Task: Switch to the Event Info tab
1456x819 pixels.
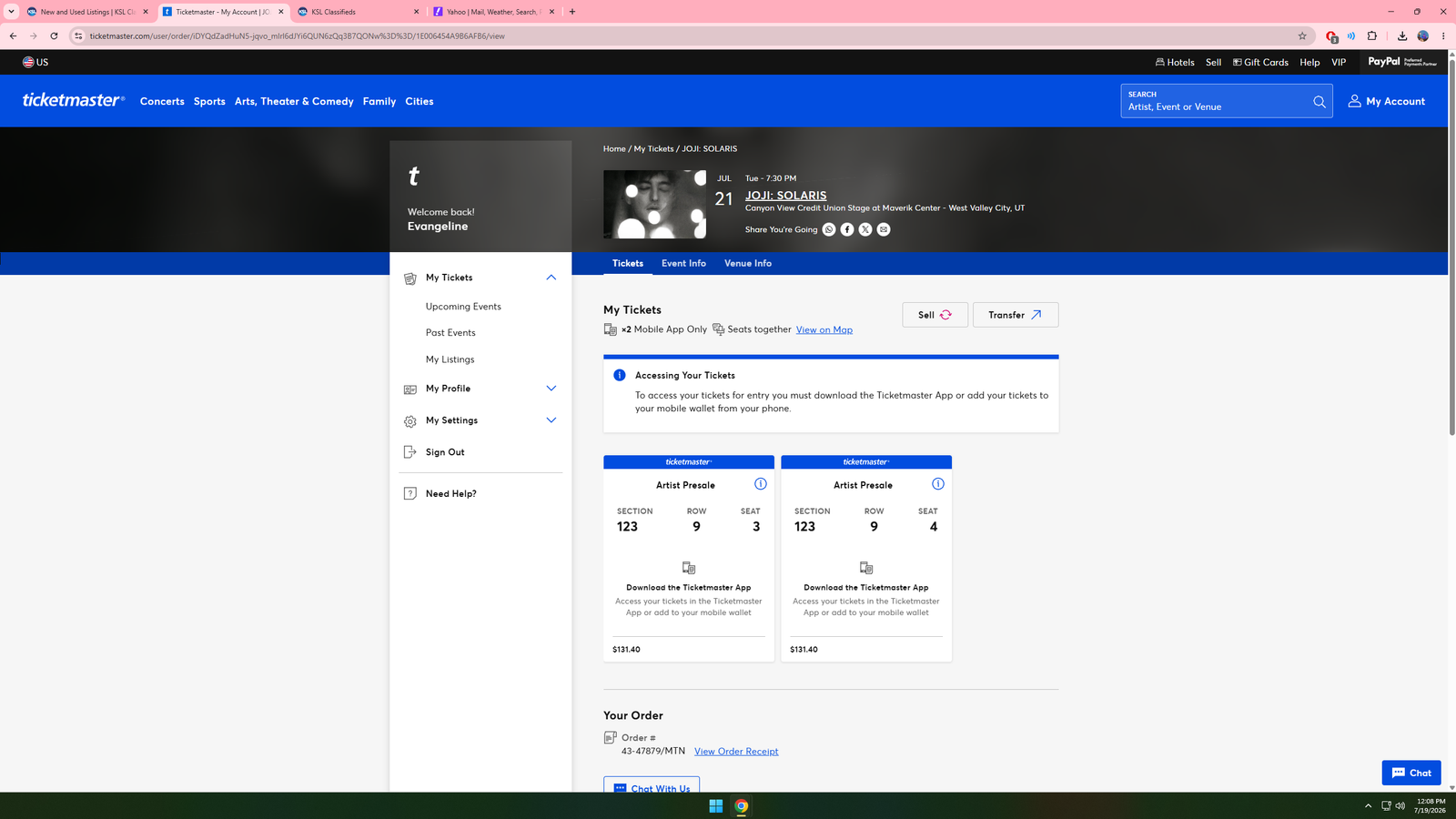Action: click(x=683, y=263)
